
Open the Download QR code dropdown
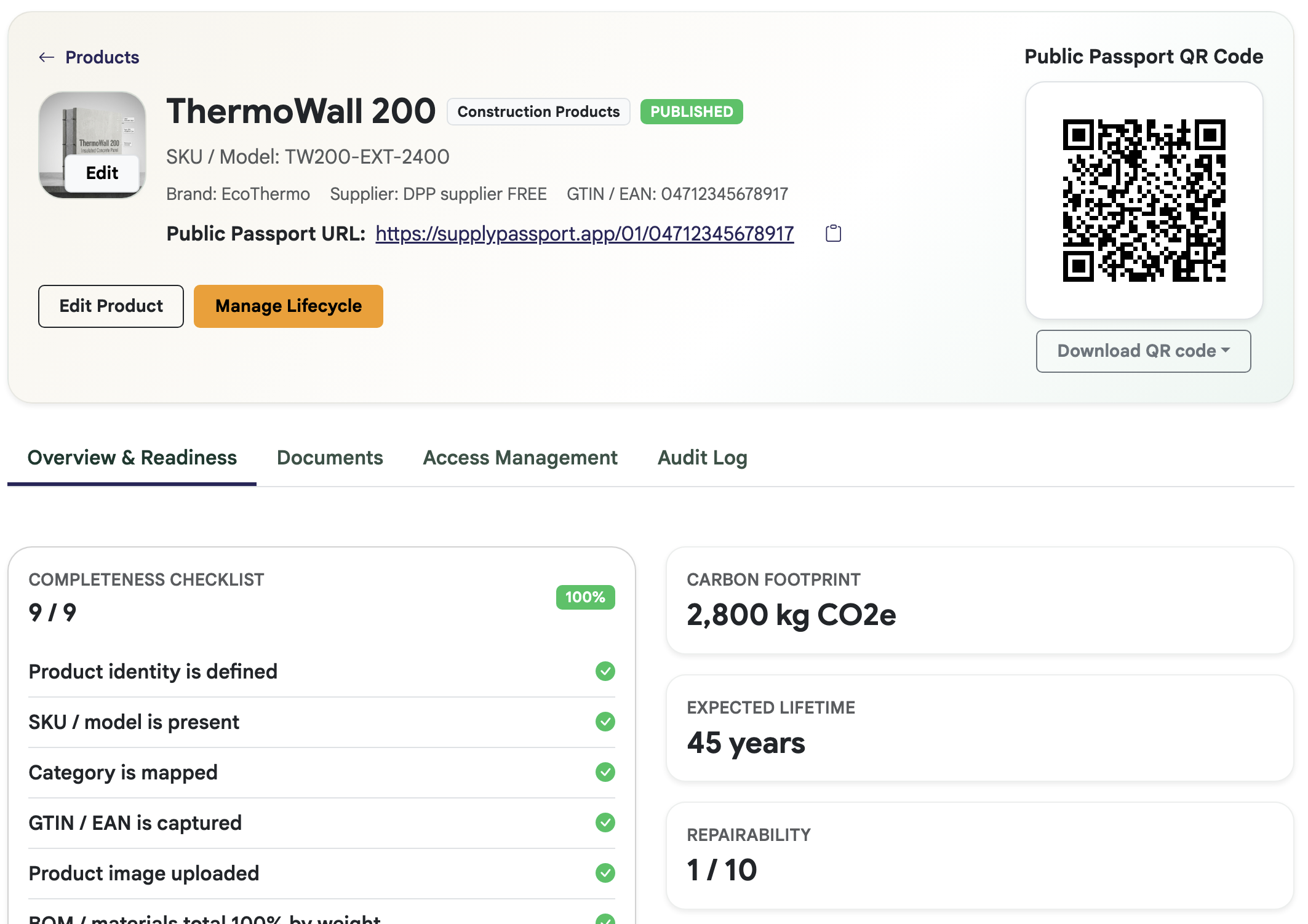(1143, 351)
